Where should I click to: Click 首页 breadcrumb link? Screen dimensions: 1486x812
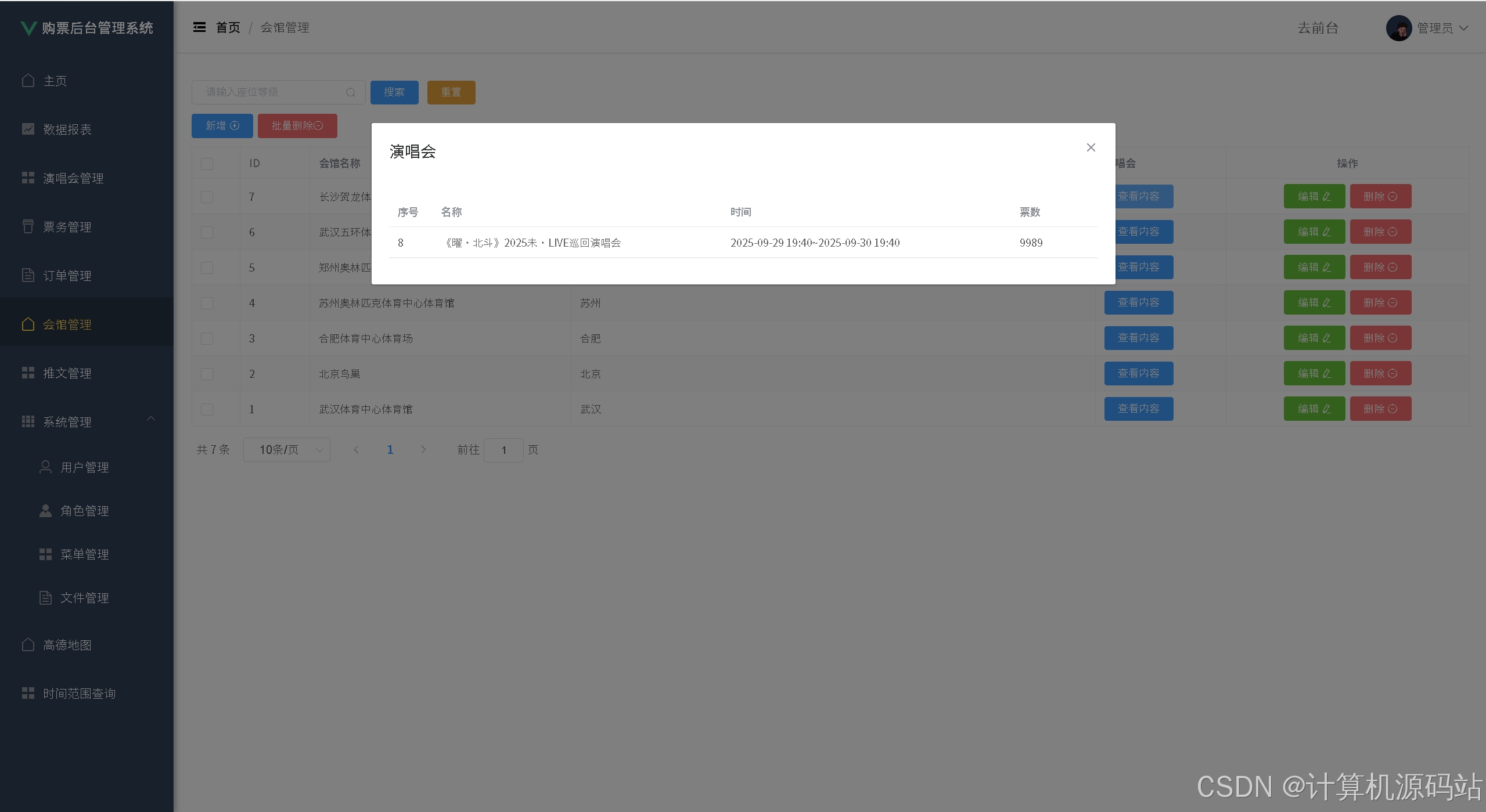(x=228, y=27)
